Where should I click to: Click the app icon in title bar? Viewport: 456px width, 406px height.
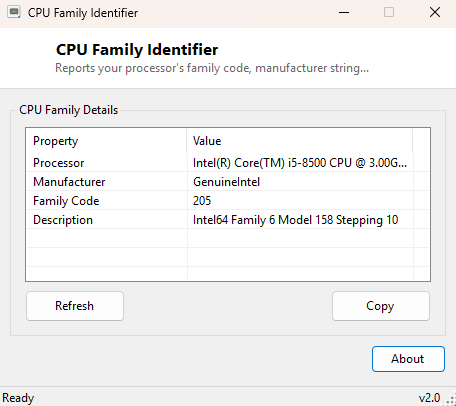tap(14, 13)
